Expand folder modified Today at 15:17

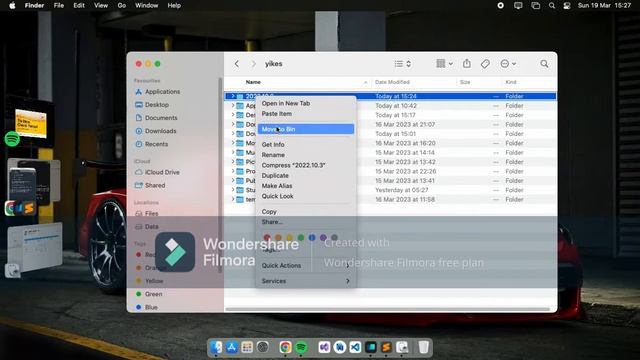(x=233, y=115)
